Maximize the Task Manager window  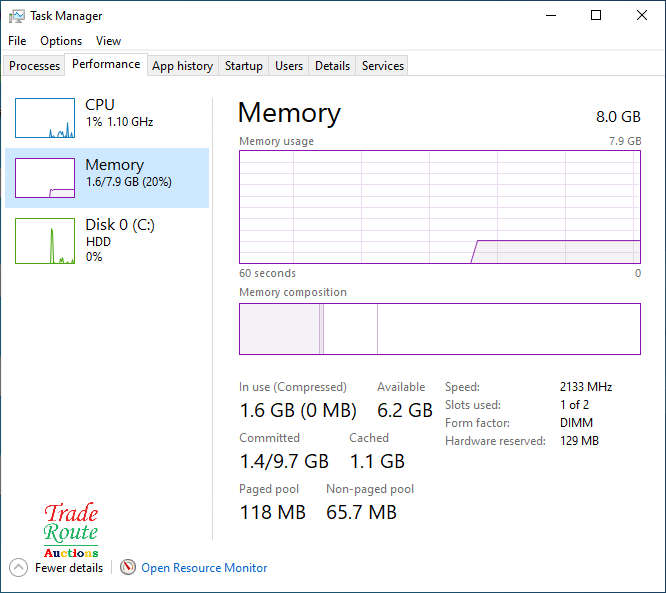(x=596, y=16)
